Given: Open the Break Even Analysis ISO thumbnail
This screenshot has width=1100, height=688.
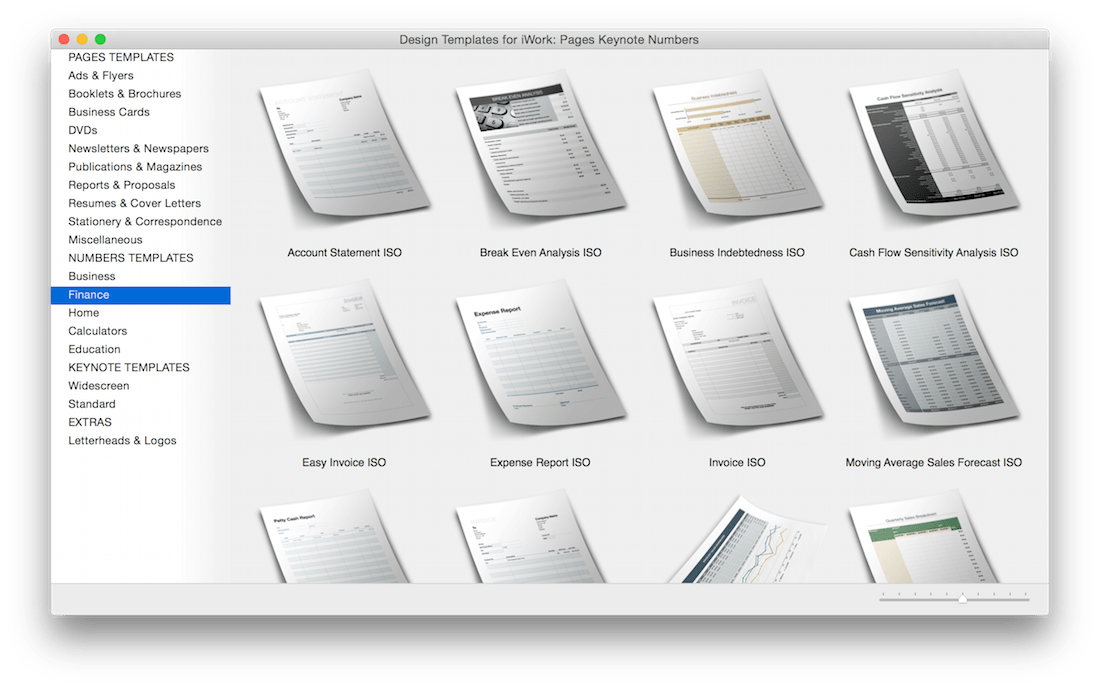Looking at the screenshot, I should [x=541, y=144].
